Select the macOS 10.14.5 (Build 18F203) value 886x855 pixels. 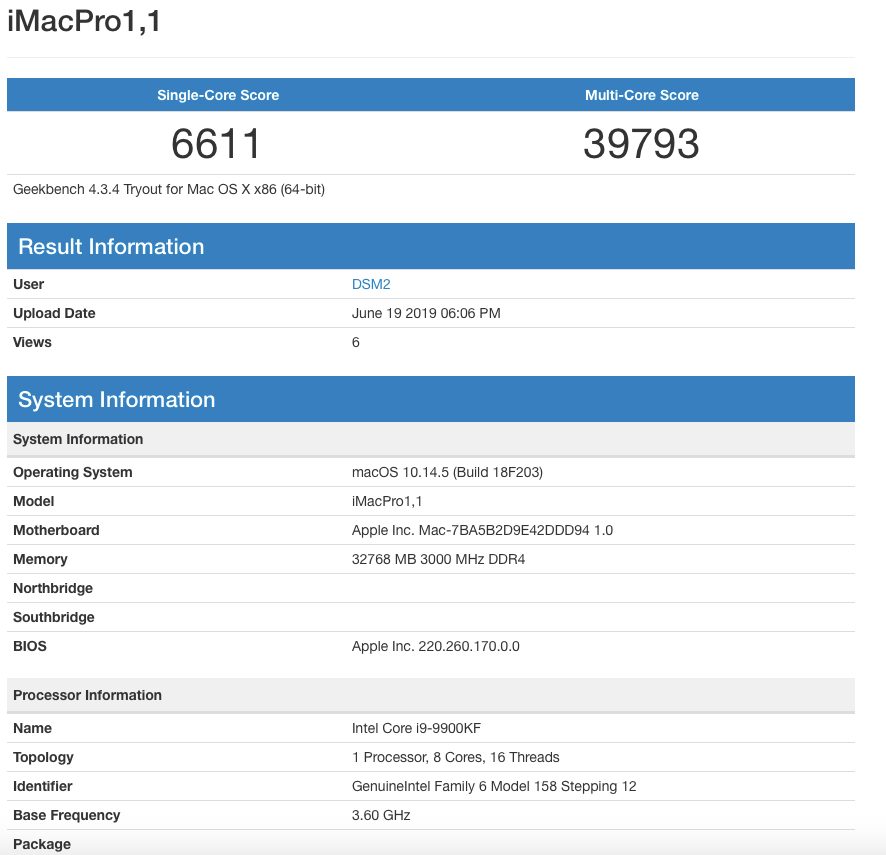pyautogui.click(x=447, y=472)
